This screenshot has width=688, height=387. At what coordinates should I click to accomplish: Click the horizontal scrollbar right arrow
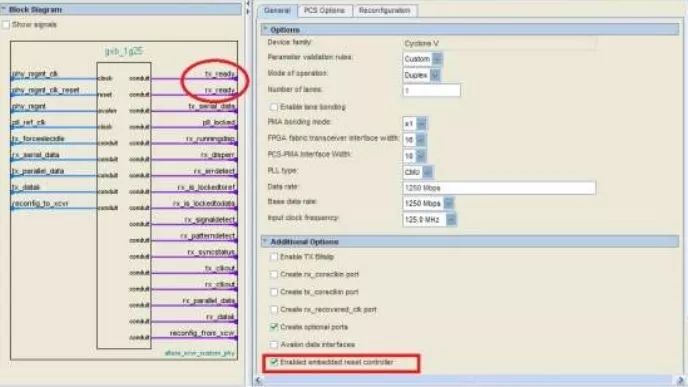(x=680, y=380)
